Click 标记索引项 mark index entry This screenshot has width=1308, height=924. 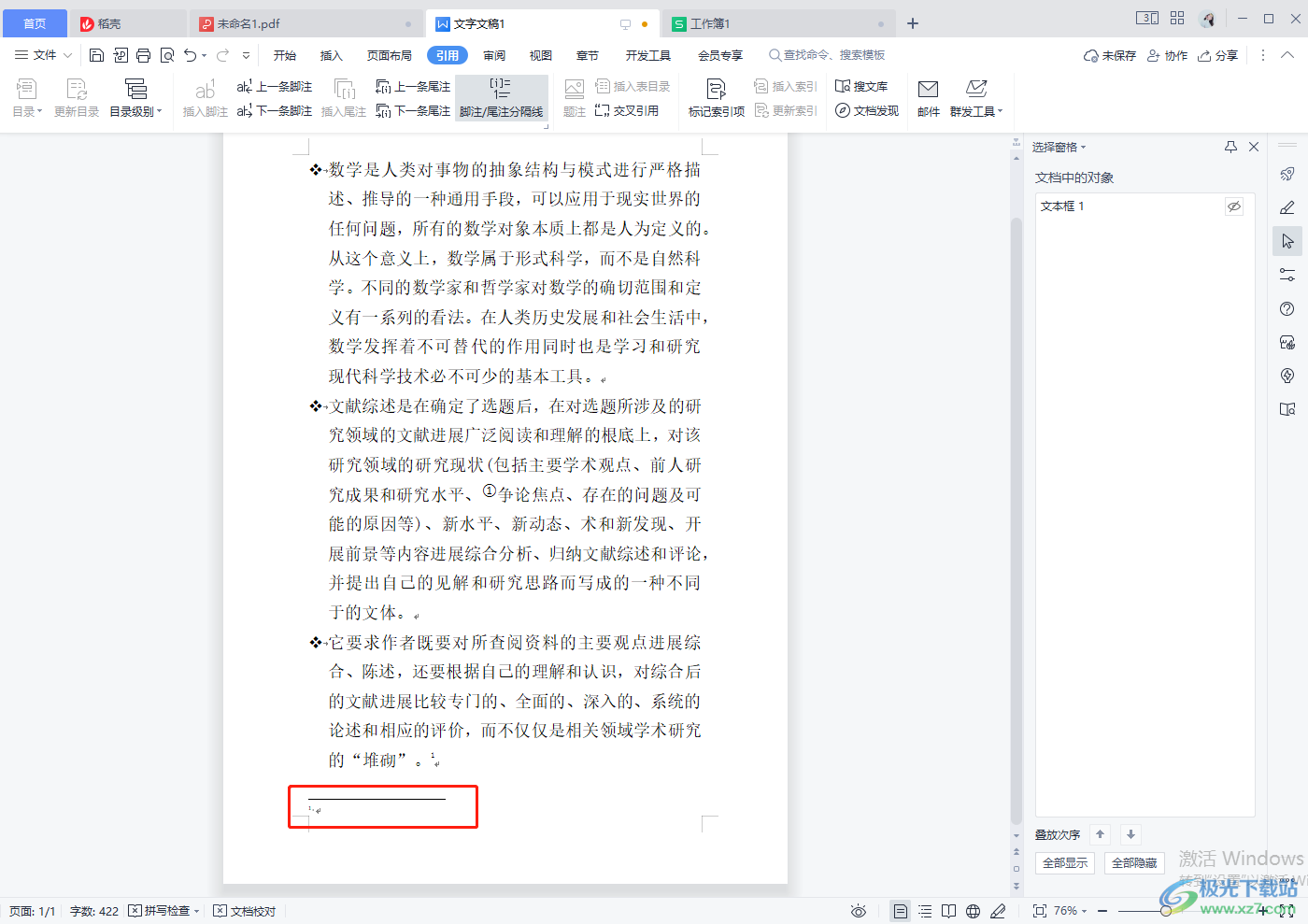coord(717,98)
